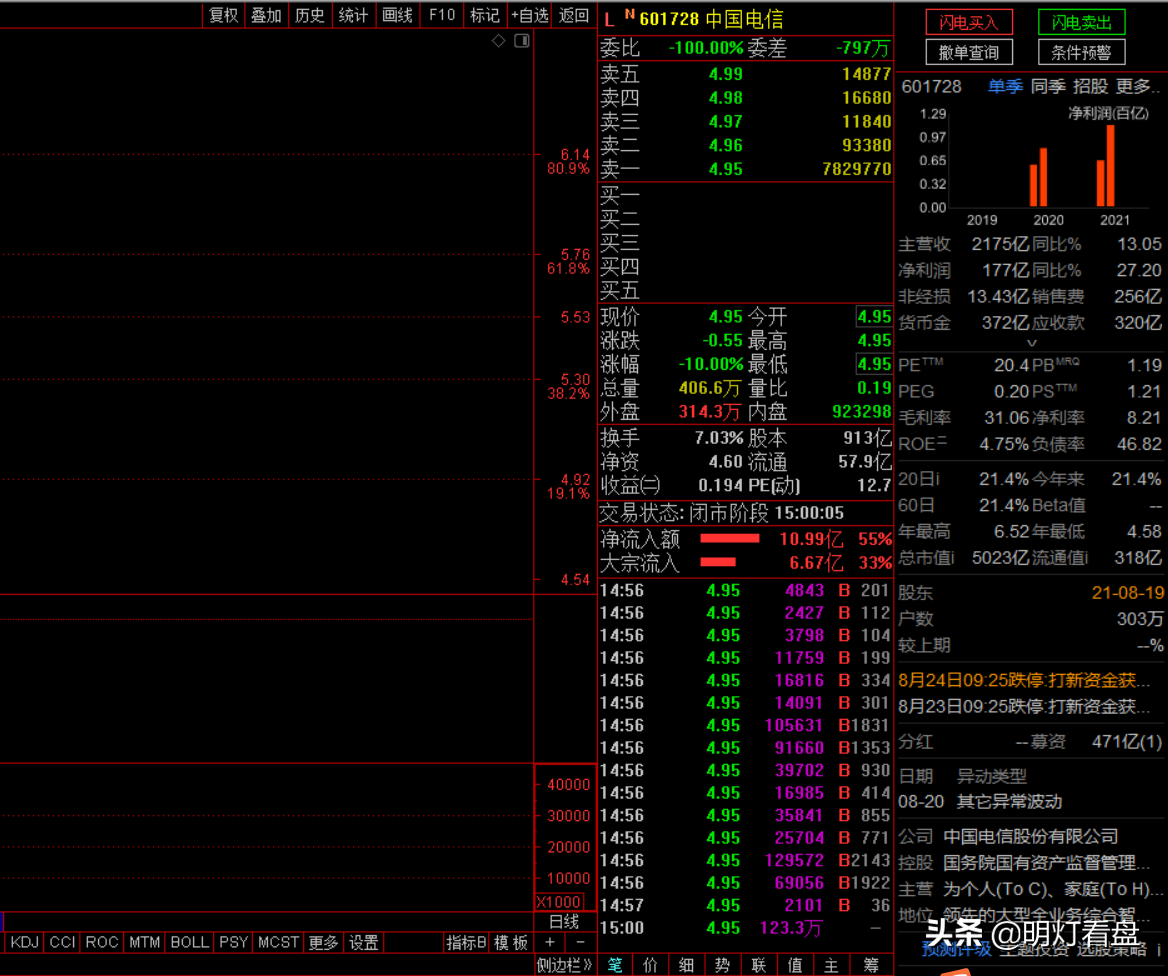The height and width of the screenshot is (976, 1168).
Task: Click stock name 601728 中国电信
Action: click(711, 19)
